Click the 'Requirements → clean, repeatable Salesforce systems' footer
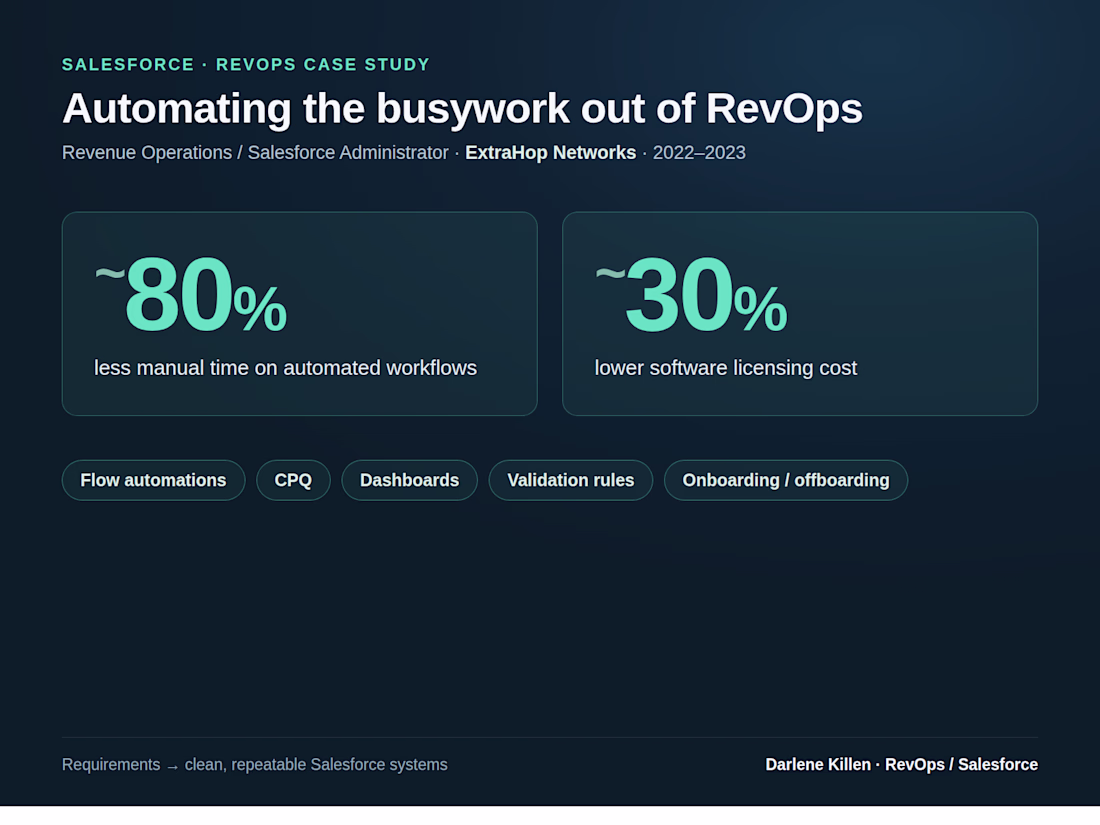This screenshot has height=825, width=1100. tap(255, 765)
